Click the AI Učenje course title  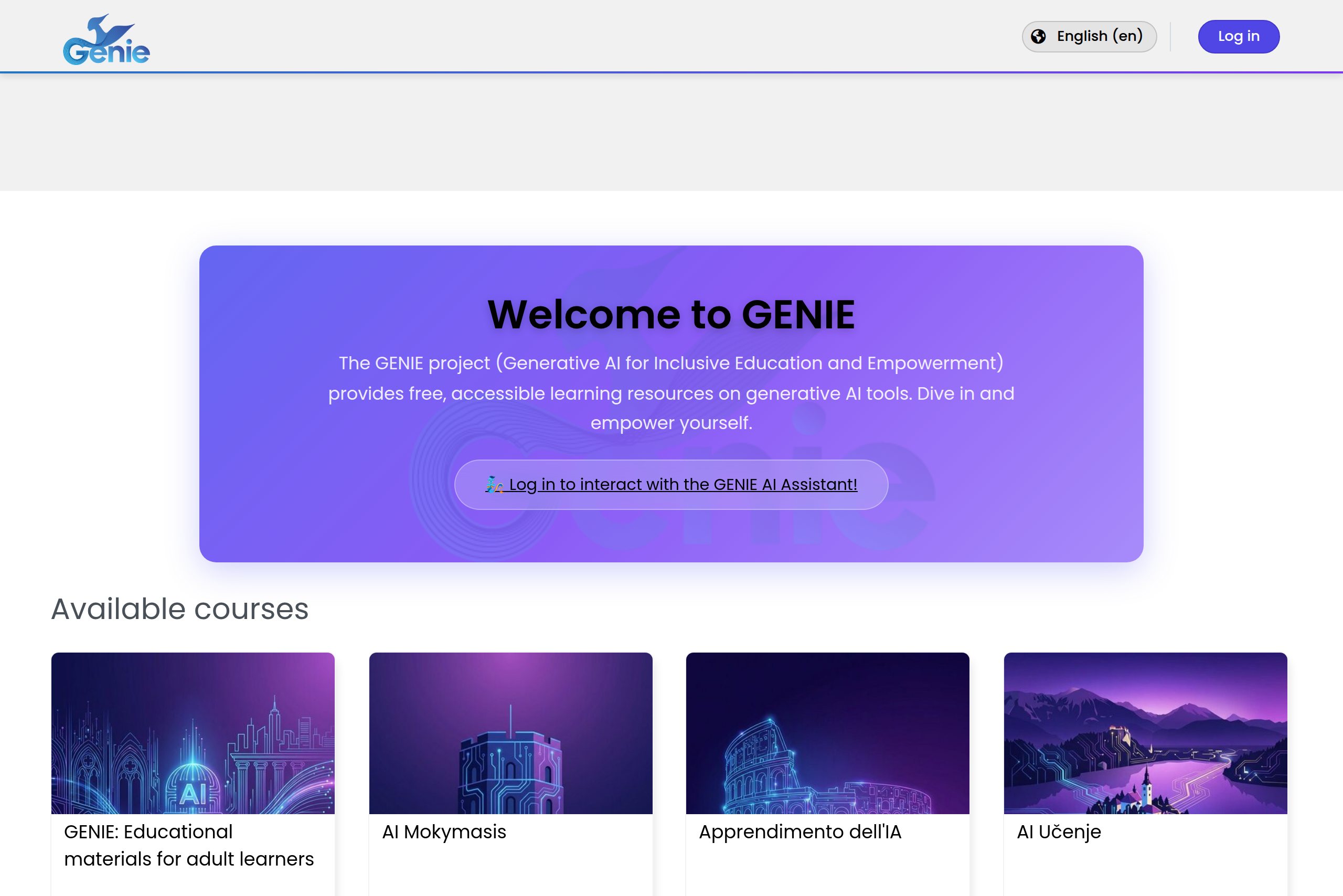tap(1058, 832)
